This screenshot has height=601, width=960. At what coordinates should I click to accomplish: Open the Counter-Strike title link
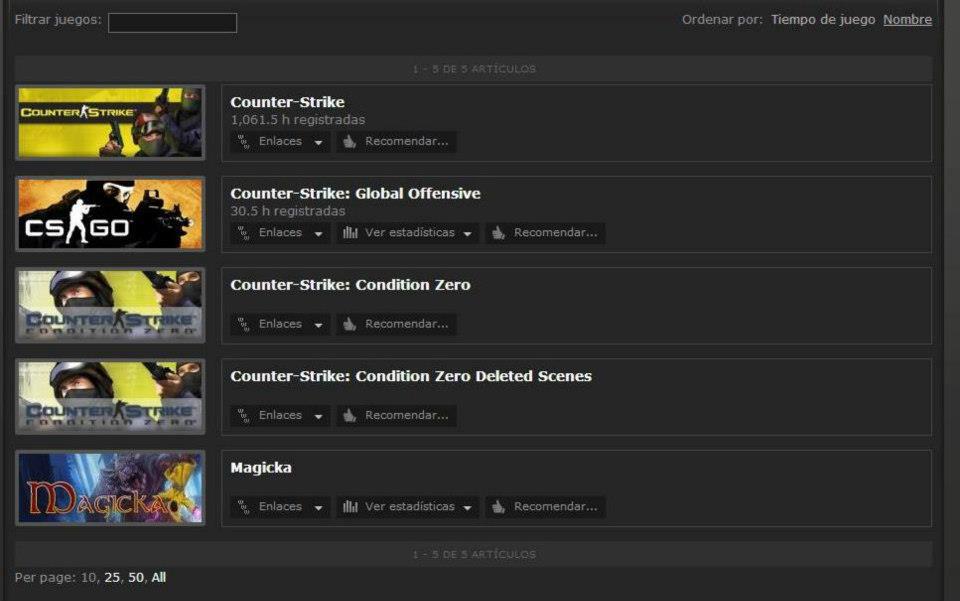pyautogui.click(x=287, y=102)
